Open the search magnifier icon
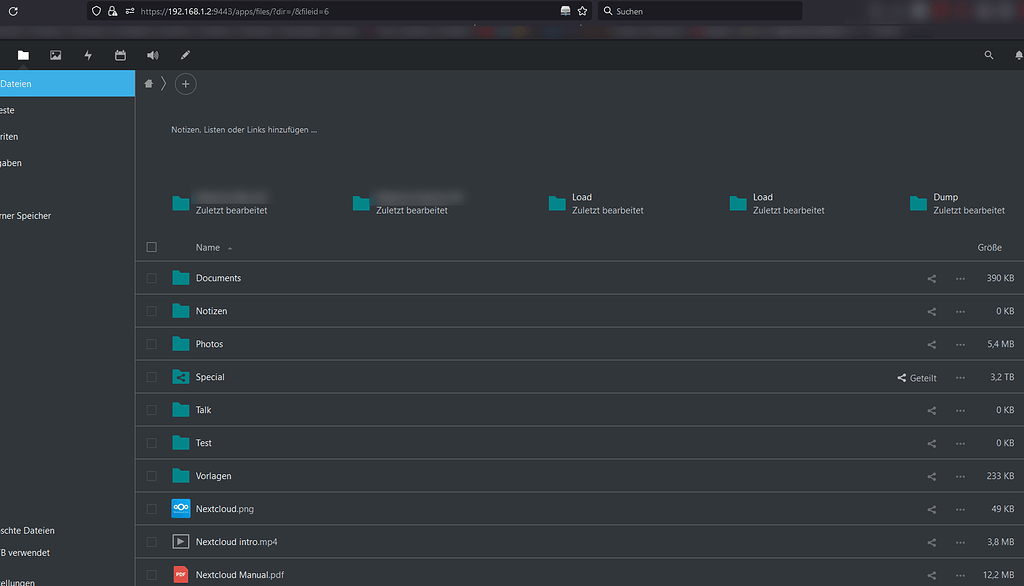Viewport: 1024px width, 586px height. click(x=989, y=55)
